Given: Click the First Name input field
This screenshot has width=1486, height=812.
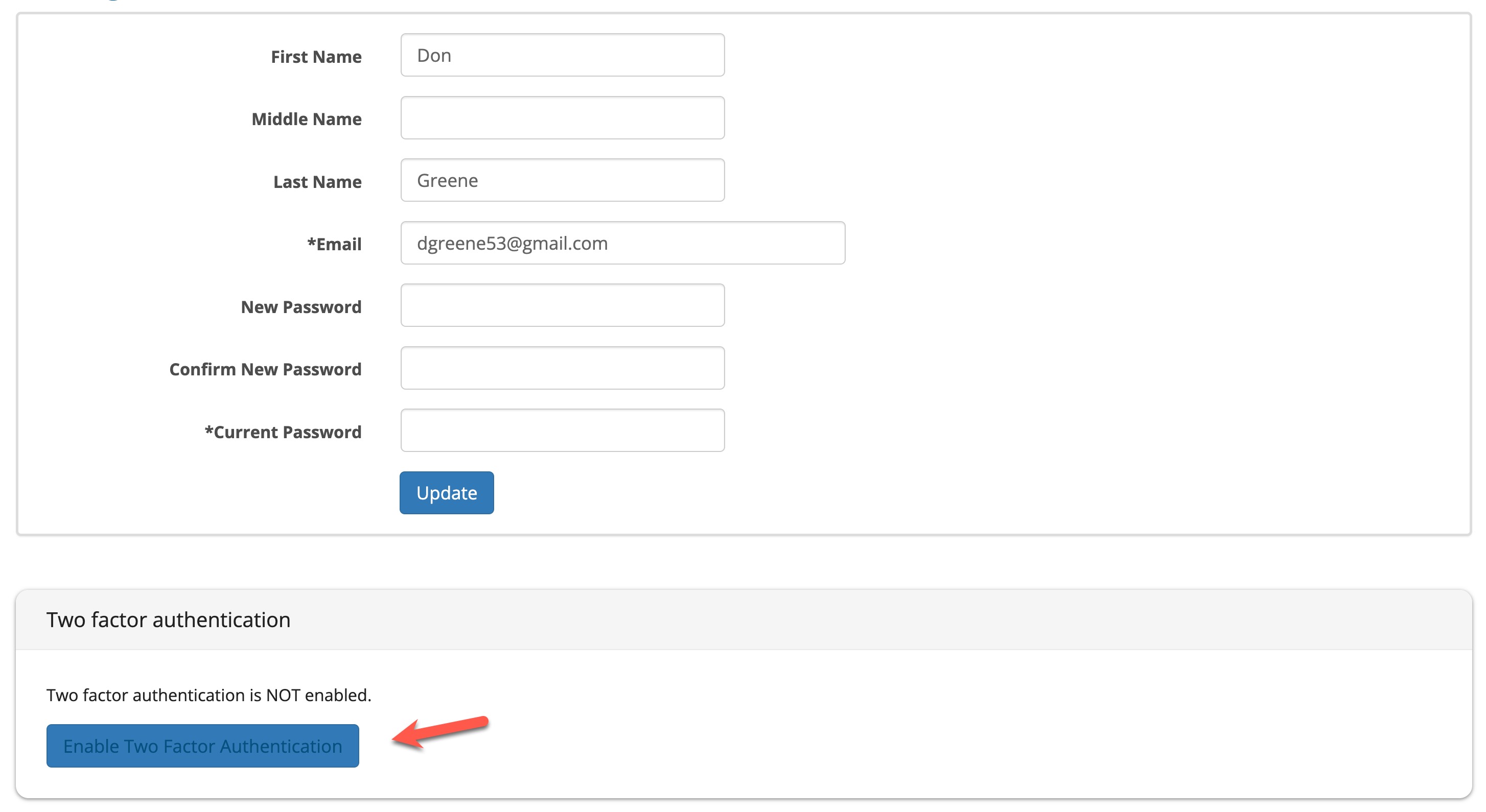Looking at the screenshot, I should pos(562,55).
